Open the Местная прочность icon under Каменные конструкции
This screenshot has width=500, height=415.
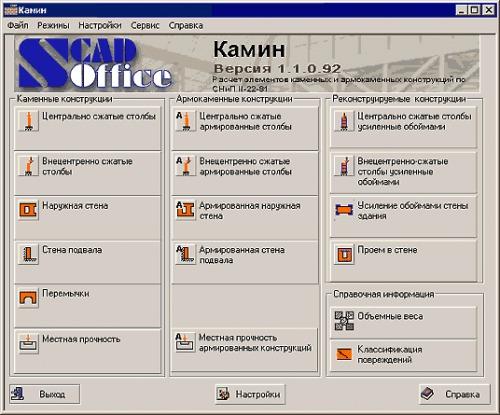point(28,343)
